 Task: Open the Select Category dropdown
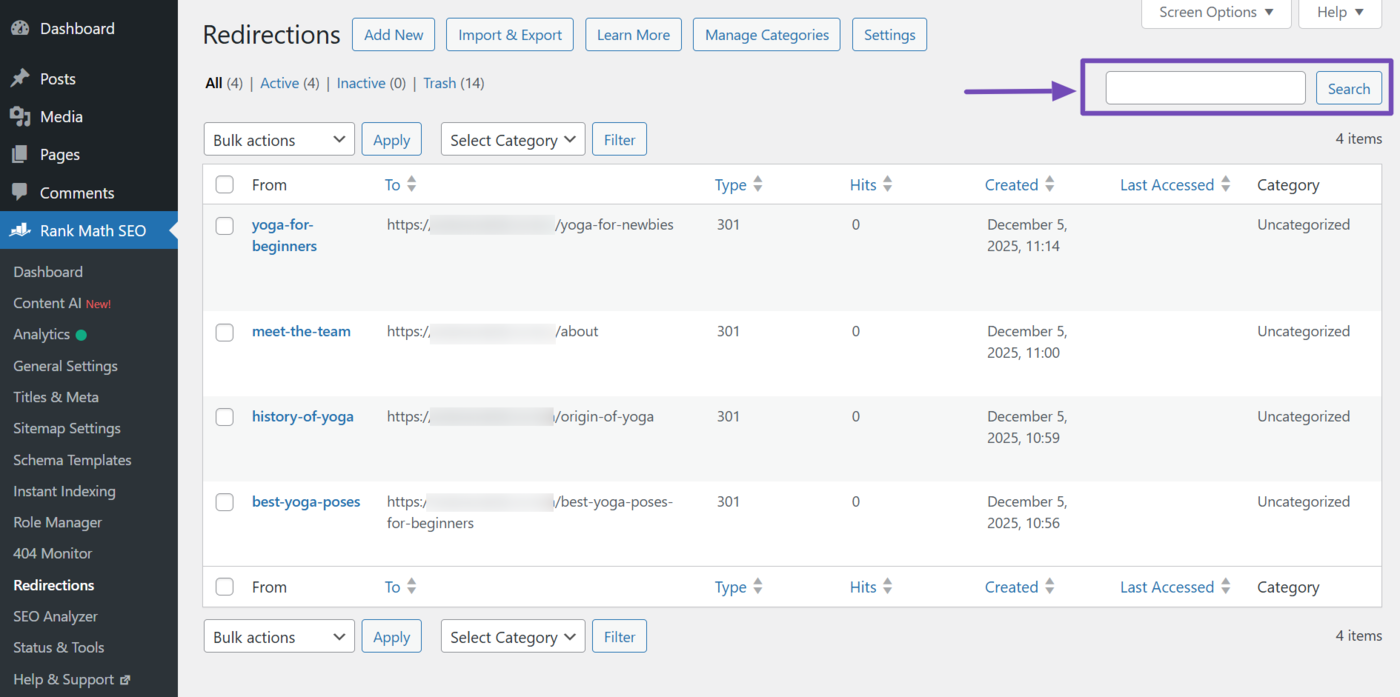512,139
